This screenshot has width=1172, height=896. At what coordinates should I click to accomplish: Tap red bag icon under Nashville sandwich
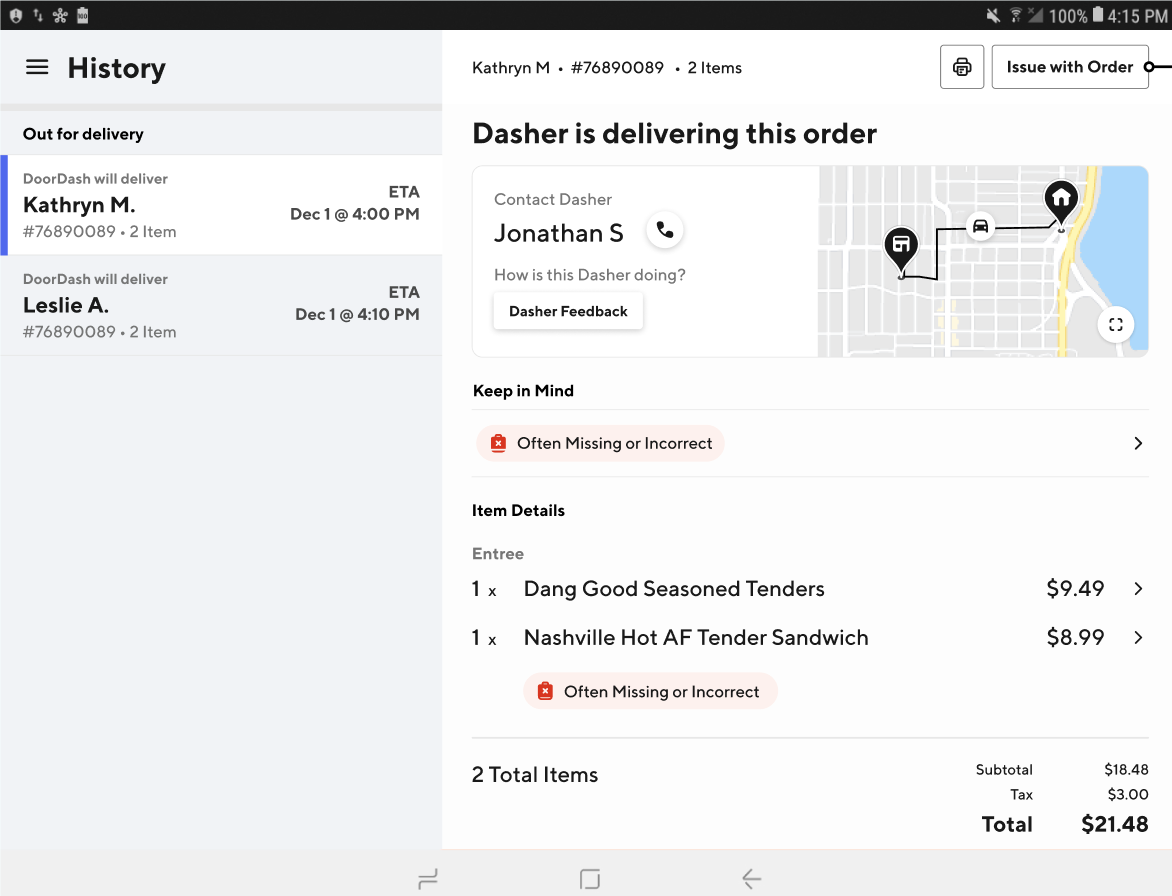tap(545, 691)
